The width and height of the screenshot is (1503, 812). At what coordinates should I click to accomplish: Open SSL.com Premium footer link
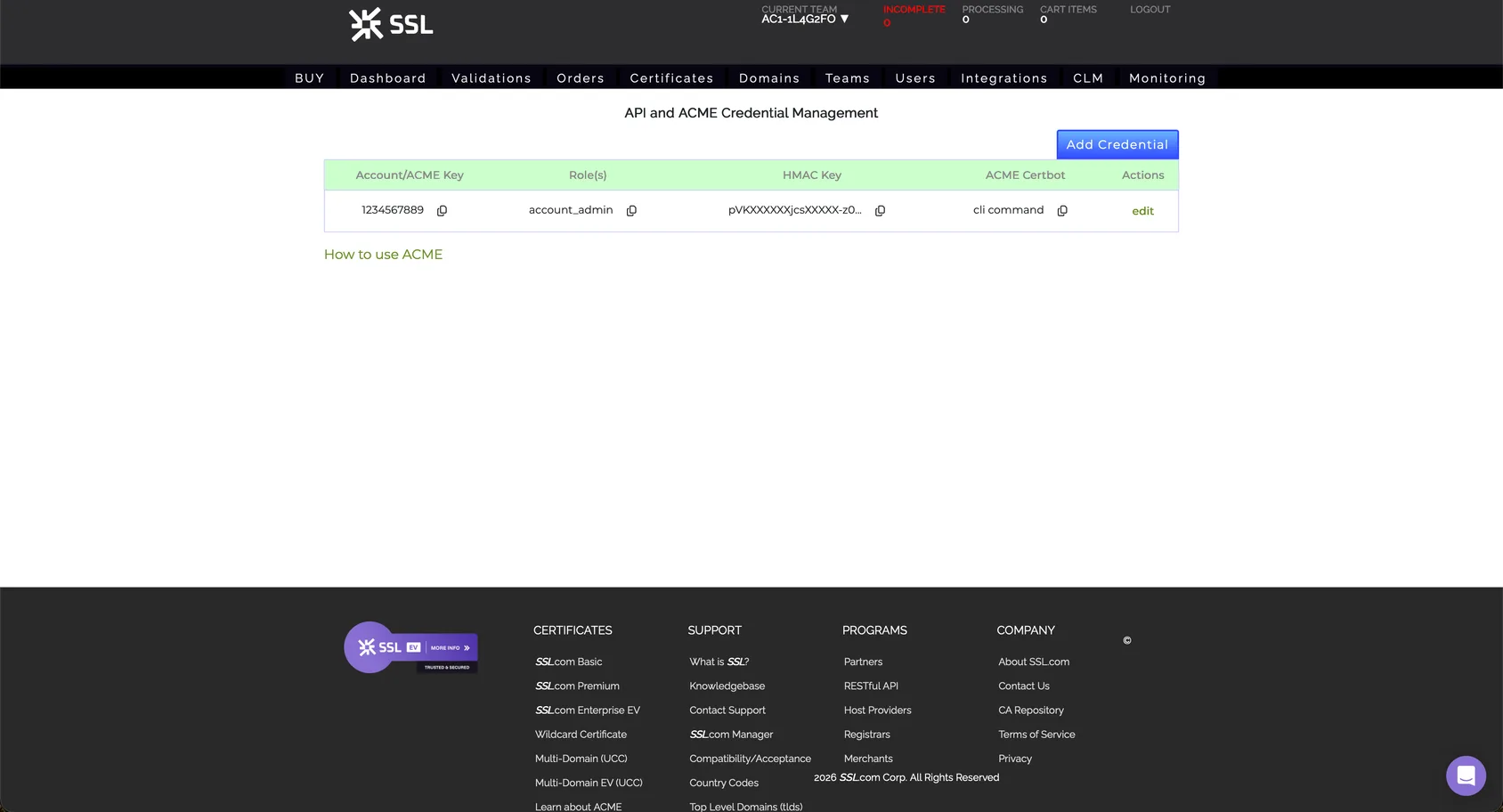point(577,686)
